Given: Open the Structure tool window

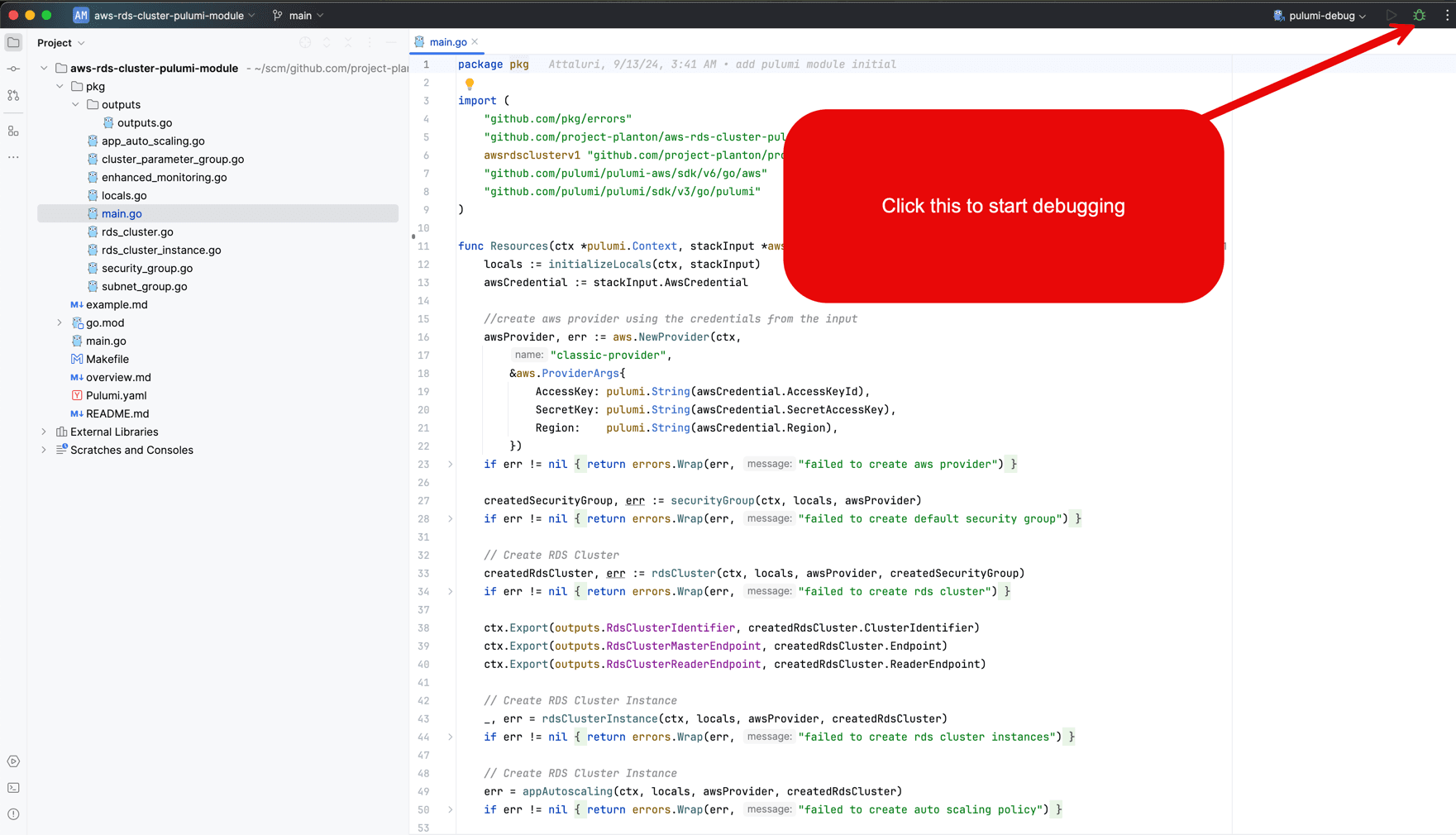Looking at the screenshot, I should point(13,131).
